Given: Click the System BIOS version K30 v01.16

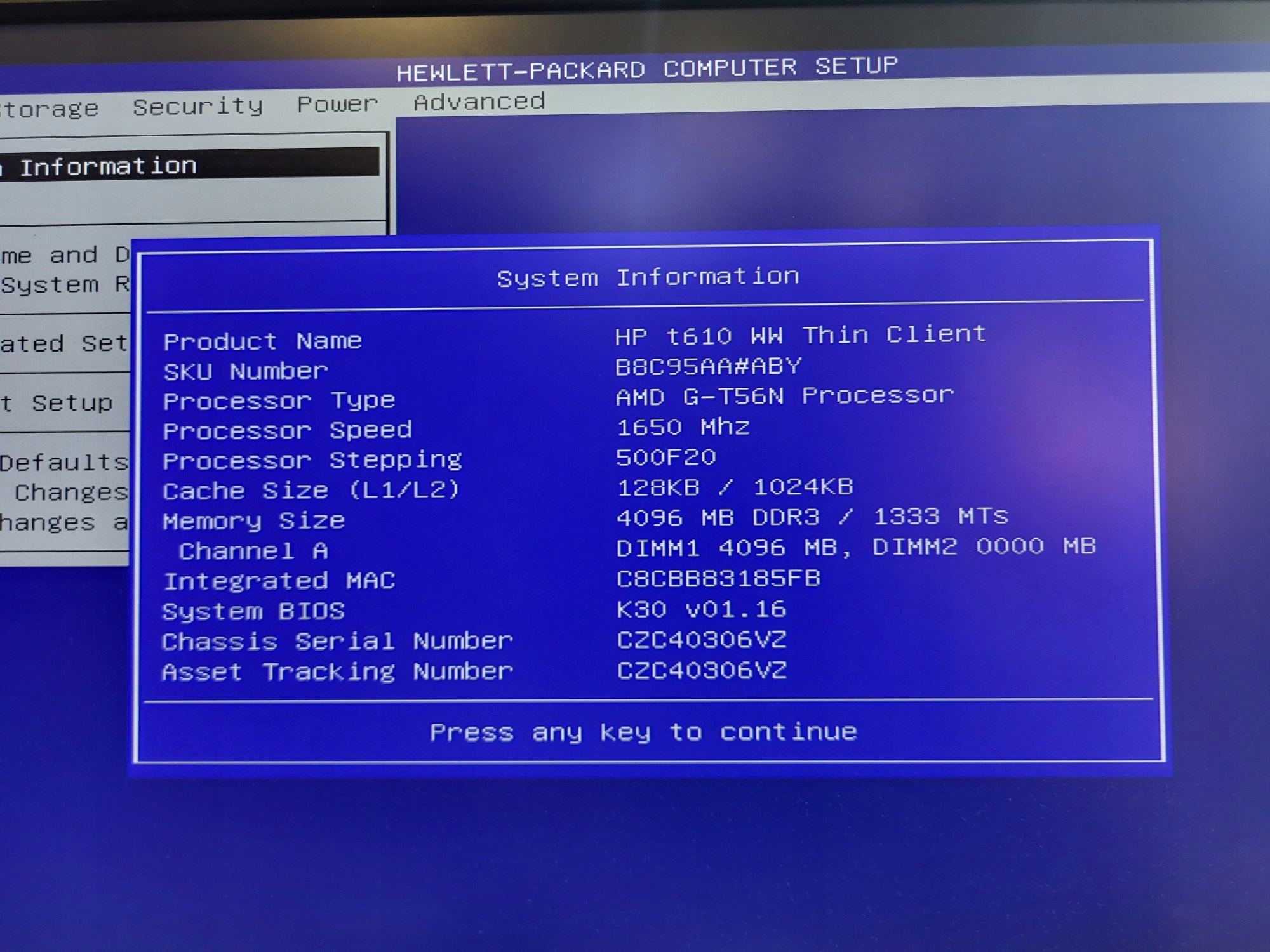Looking at the screenshot, I should (701, 609).
